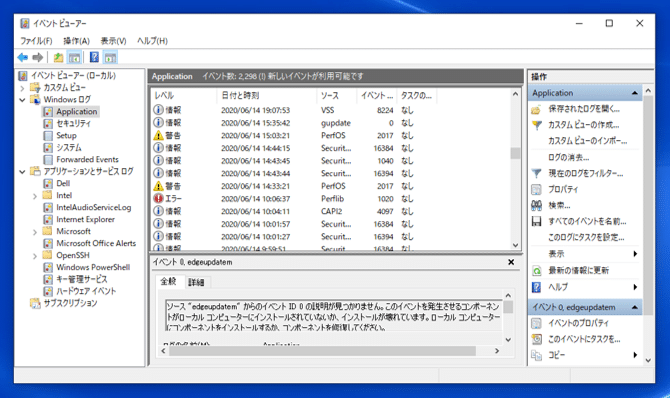Open the 表示 submenu in actions
This screenshot has width=670, height=398.
coord(585,254)
